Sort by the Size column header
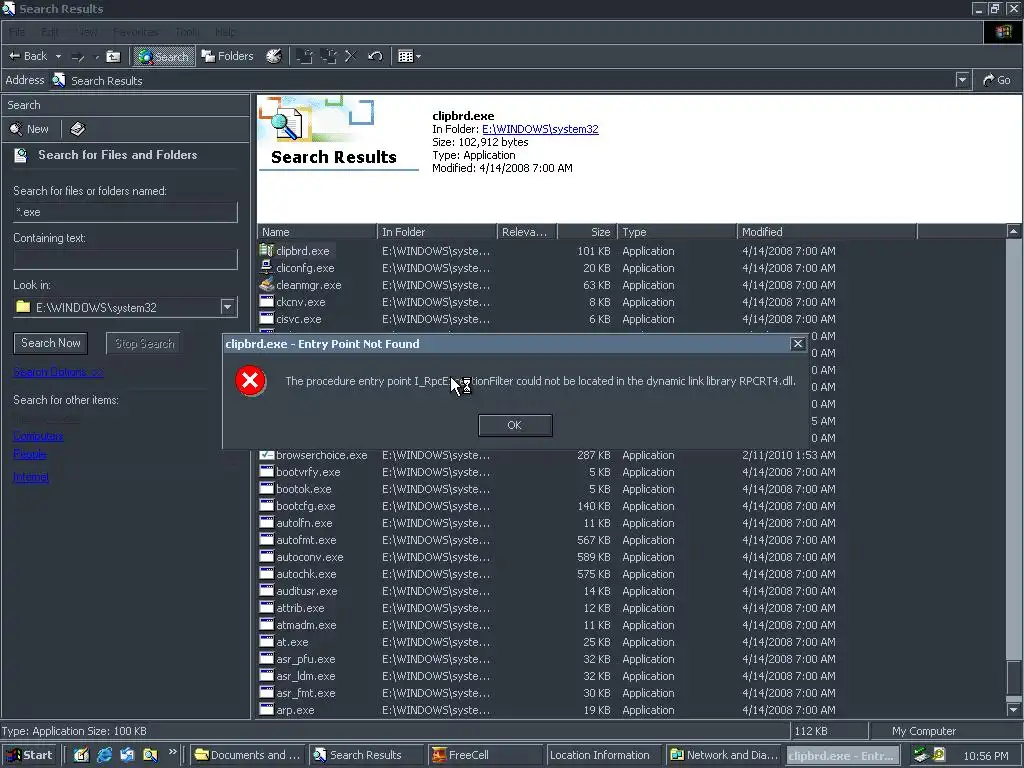 click(586, 232)
